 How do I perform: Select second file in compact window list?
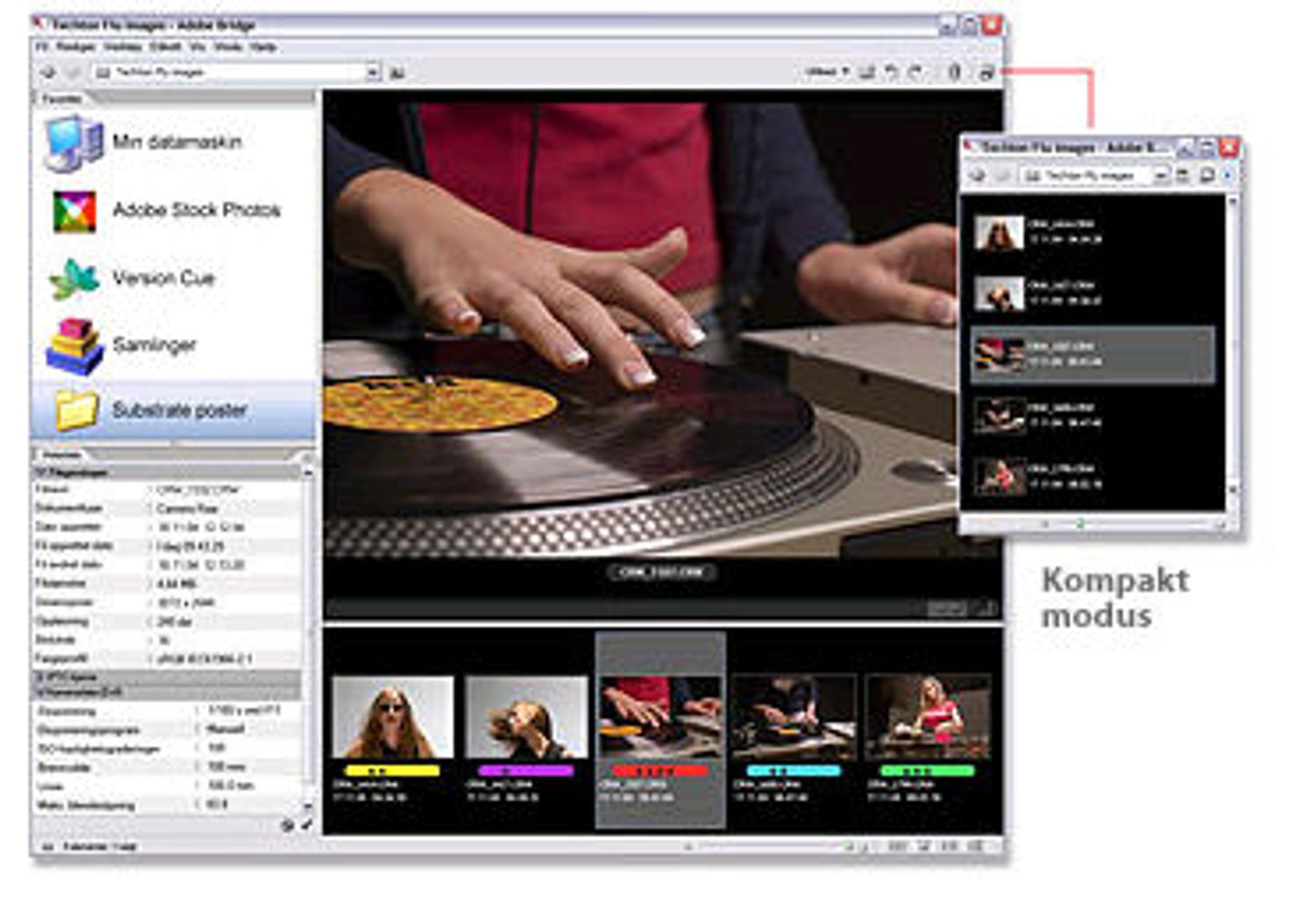pyautogui.click(x=1093, y=293)
